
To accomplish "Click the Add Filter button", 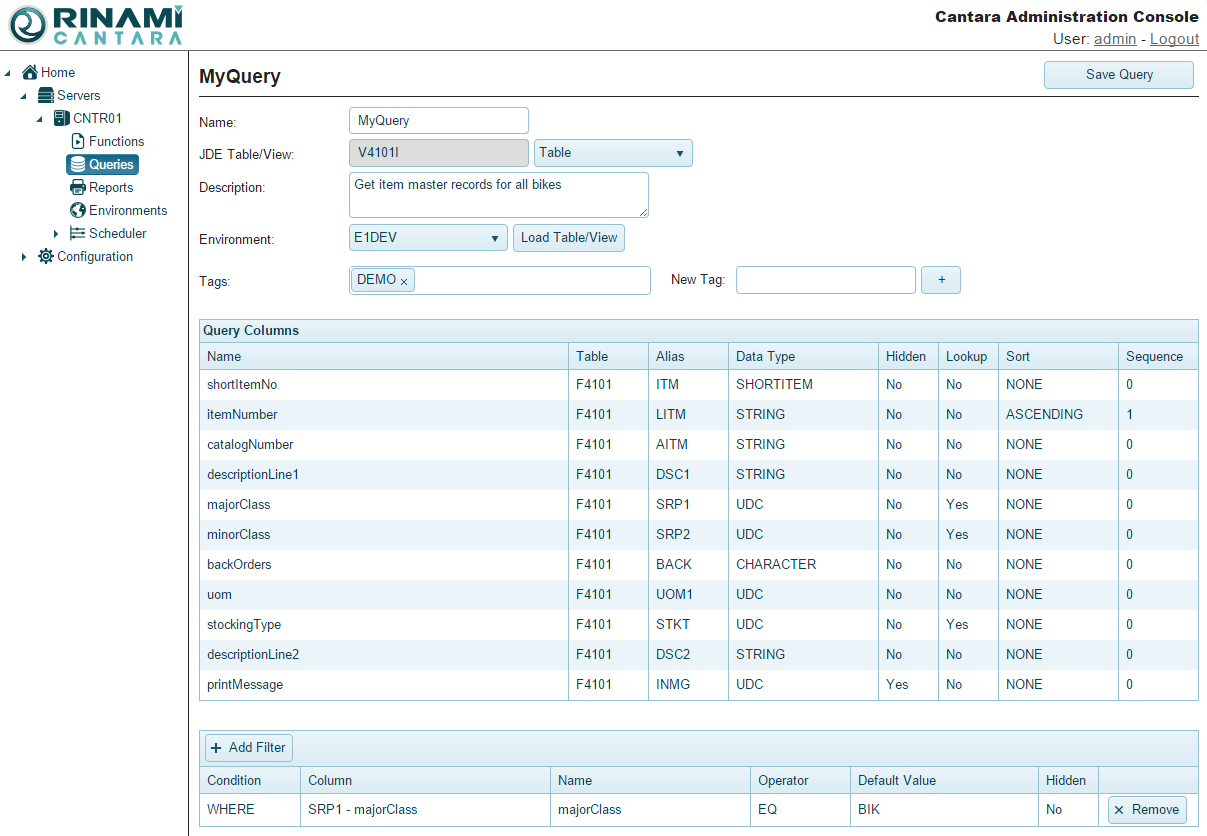I will (x=248, y=747).
